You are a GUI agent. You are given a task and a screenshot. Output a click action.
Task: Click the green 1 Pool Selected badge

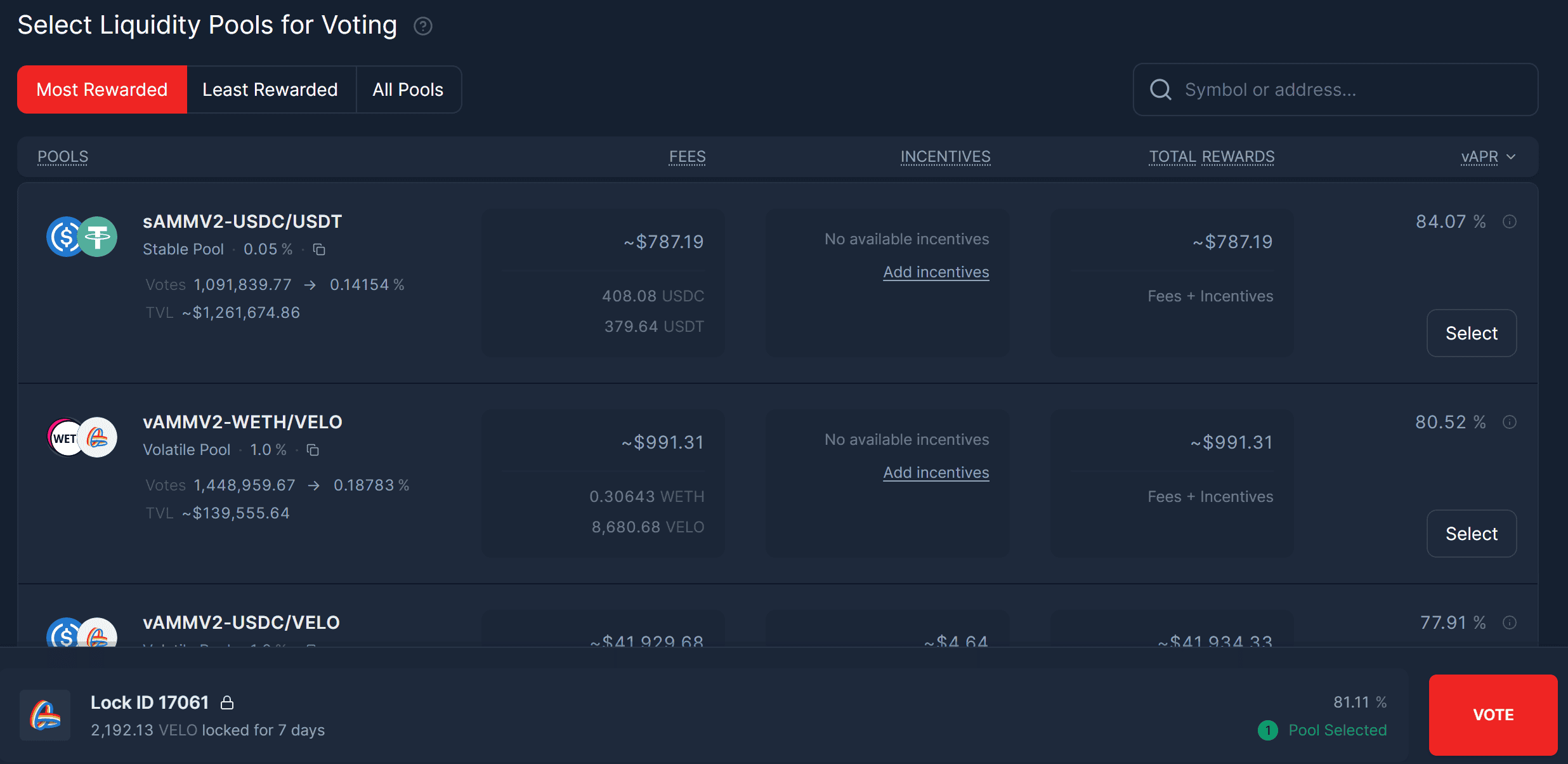1267,730
